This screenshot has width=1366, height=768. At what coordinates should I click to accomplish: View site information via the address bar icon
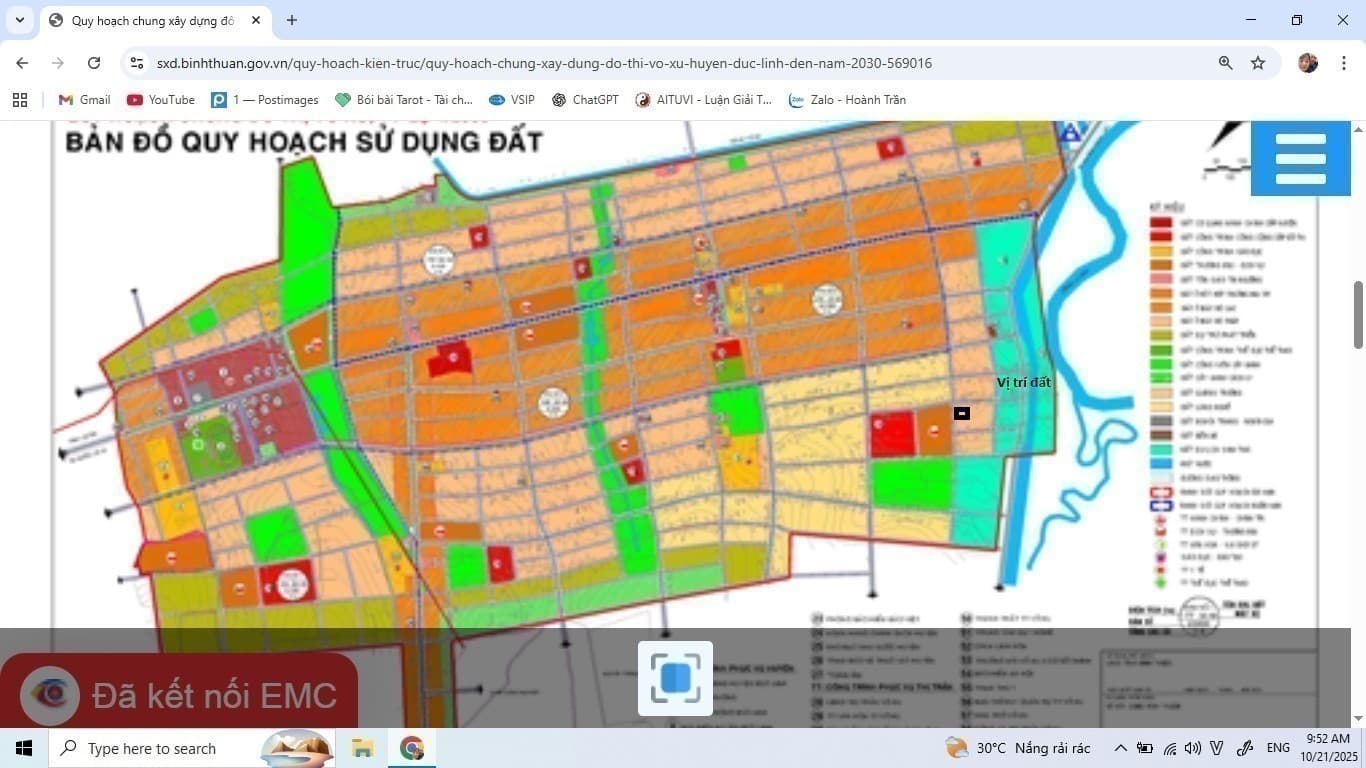136,62
